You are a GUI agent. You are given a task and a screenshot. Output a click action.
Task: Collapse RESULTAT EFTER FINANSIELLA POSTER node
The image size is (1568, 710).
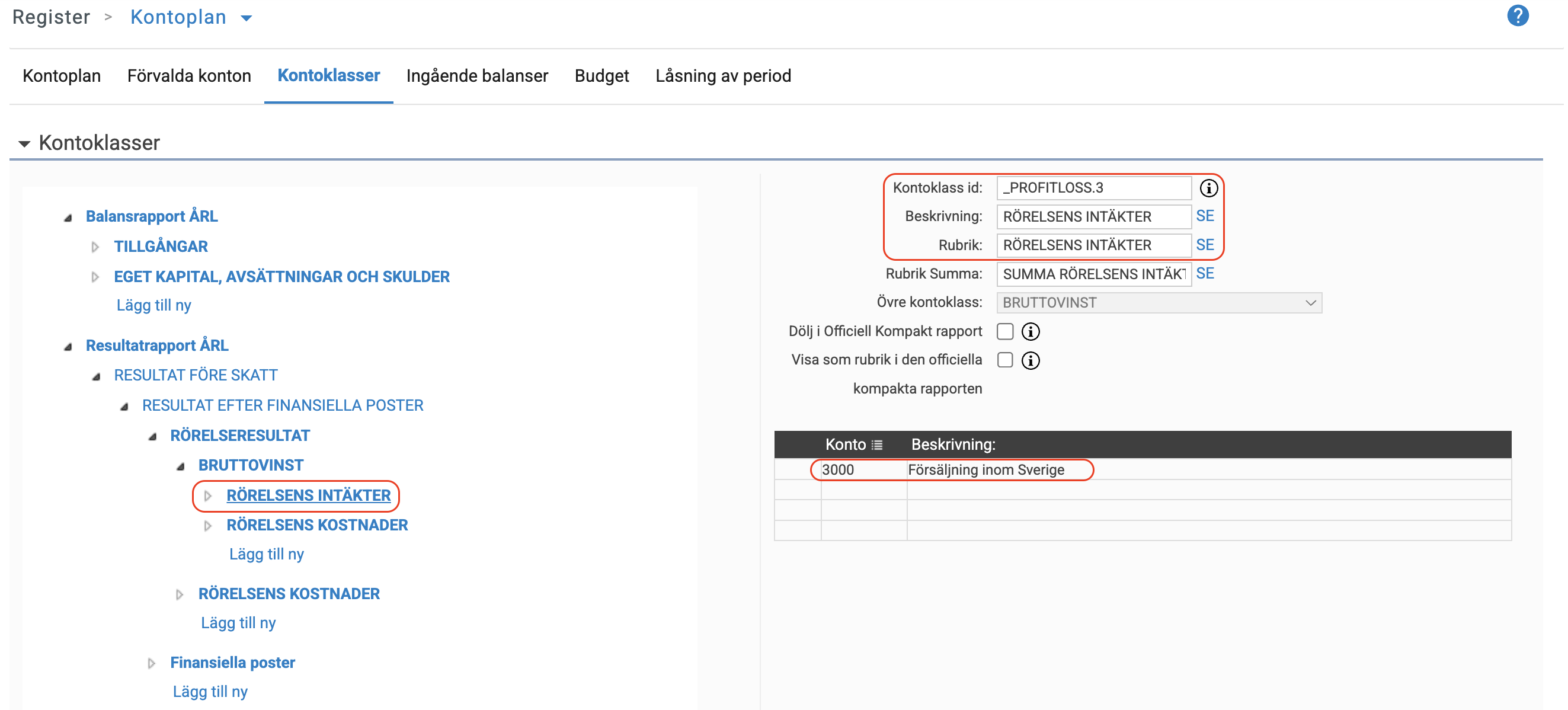pos(124,406)
